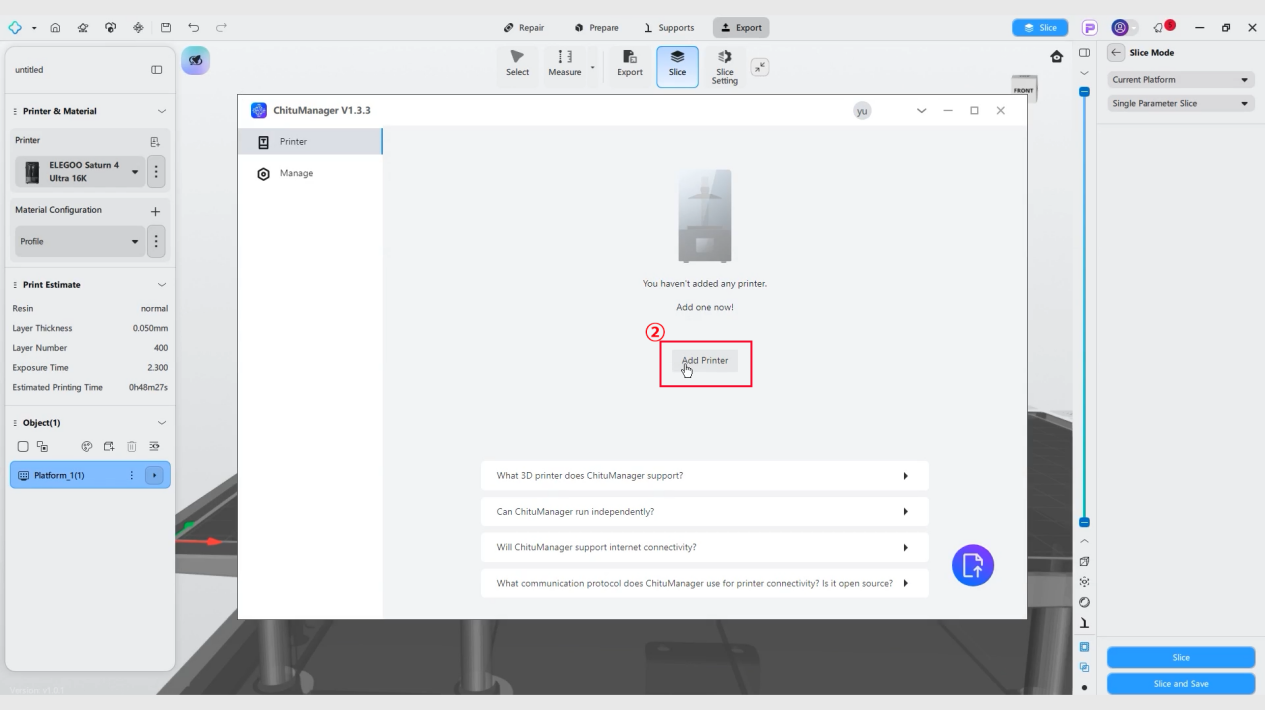The image size is (1265, 710).
Task: Switch to the Repair tab
Action: (x=524, y=28)
